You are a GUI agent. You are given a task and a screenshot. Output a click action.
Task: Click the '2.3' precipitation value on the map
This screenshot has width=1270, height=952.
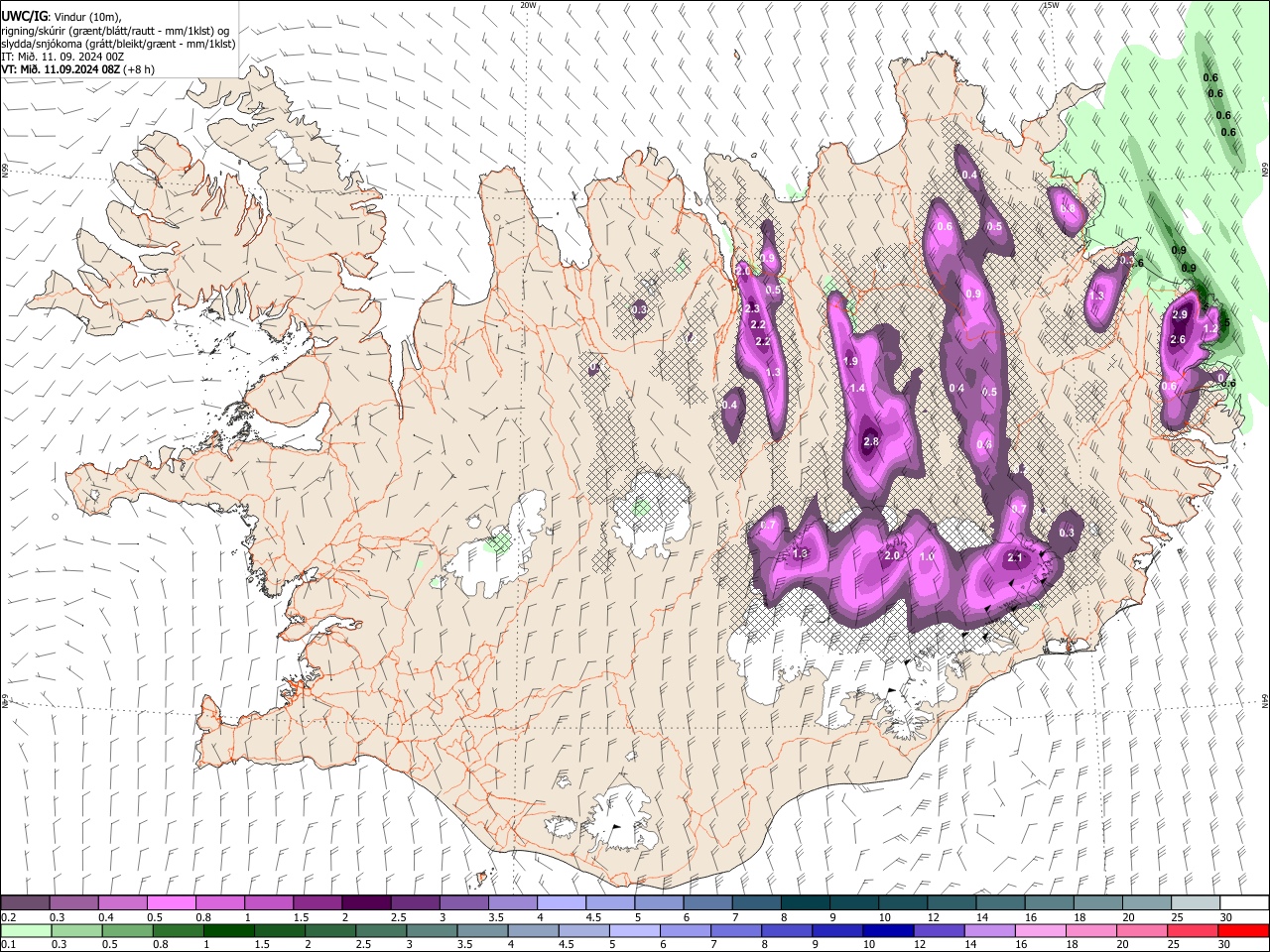pyautogui.click(x=751, y=309)
